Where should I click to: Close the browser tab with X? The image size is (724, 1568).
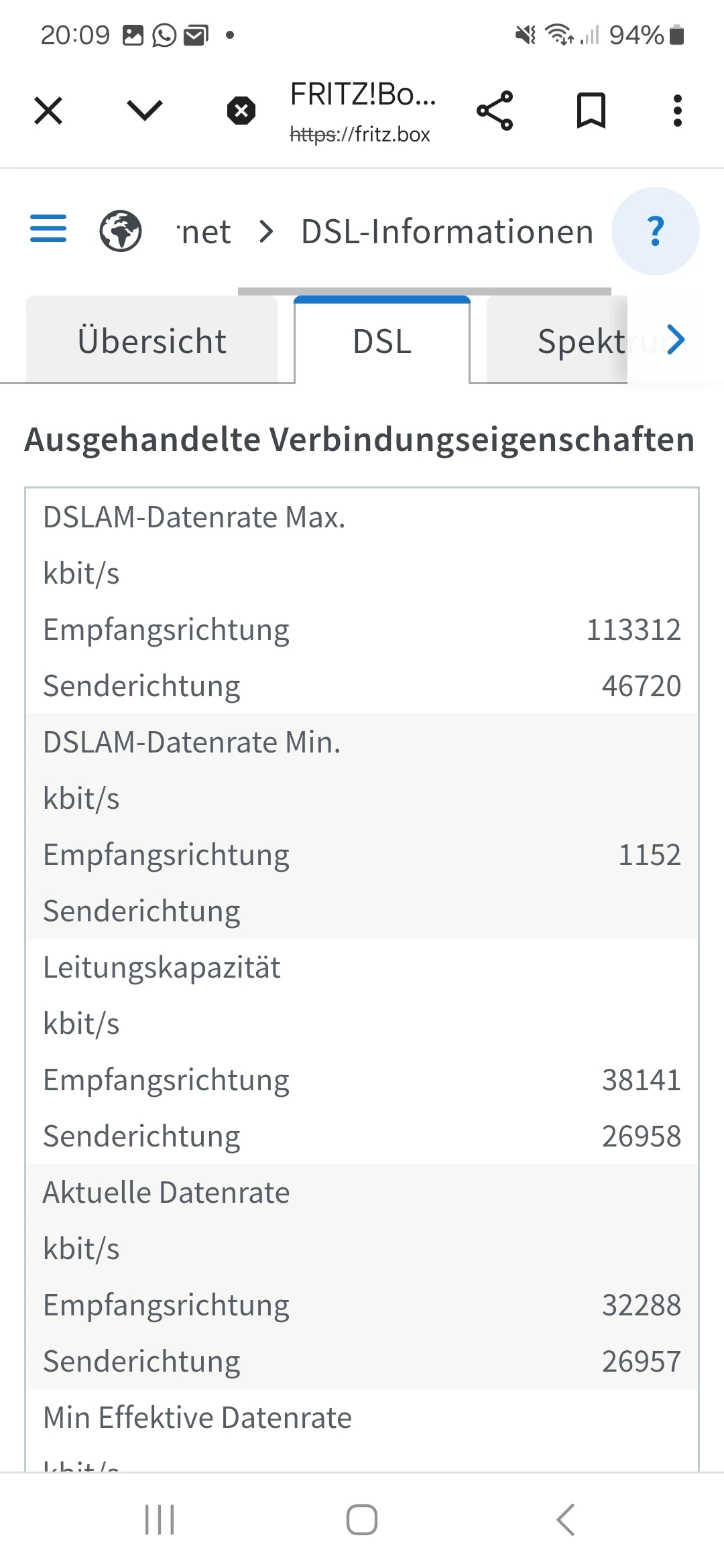pyautogui.click(x=48, y=111)
